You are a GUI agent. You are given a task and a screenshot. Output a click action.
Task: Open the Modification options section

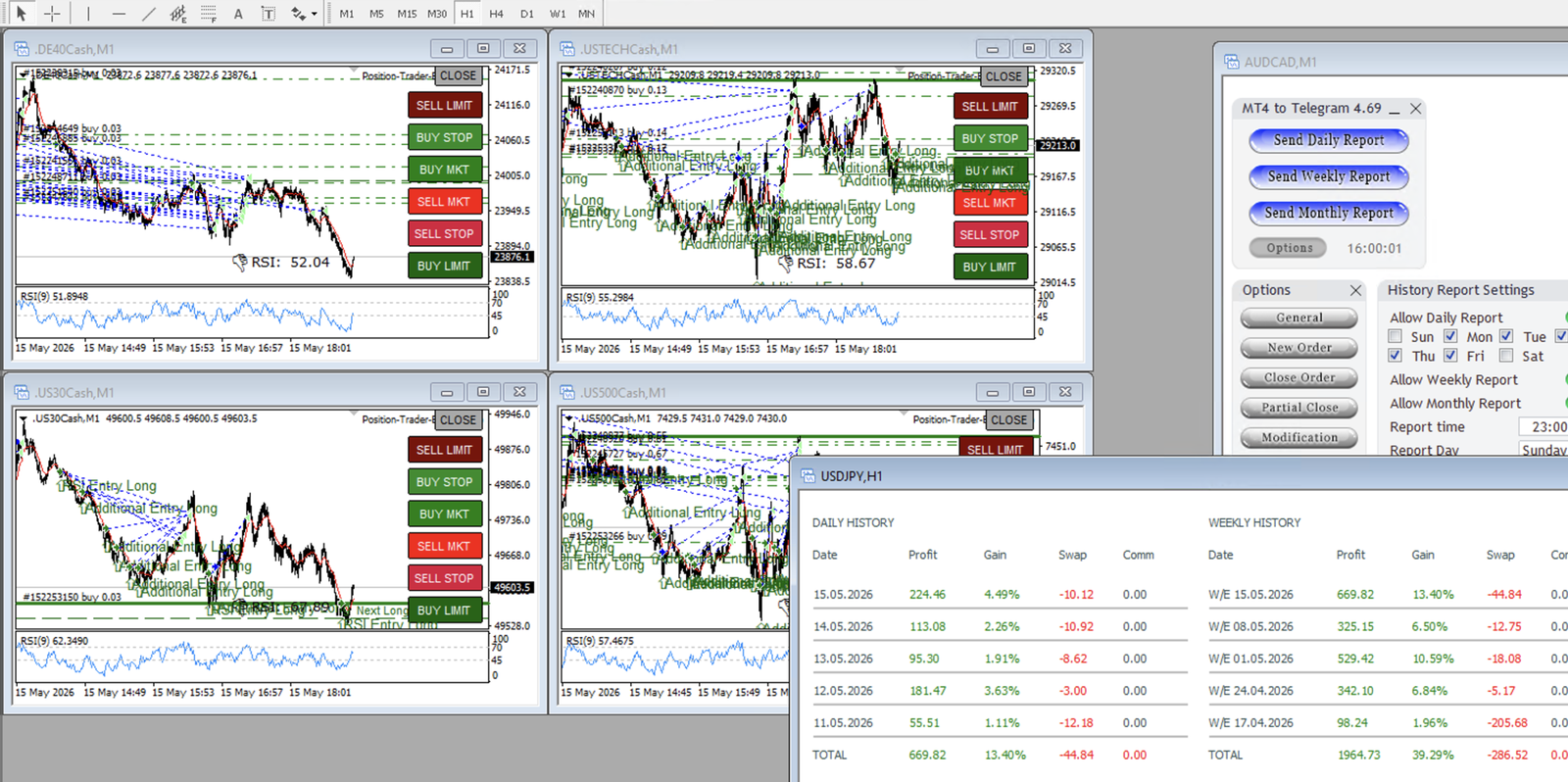point(1299,437)
